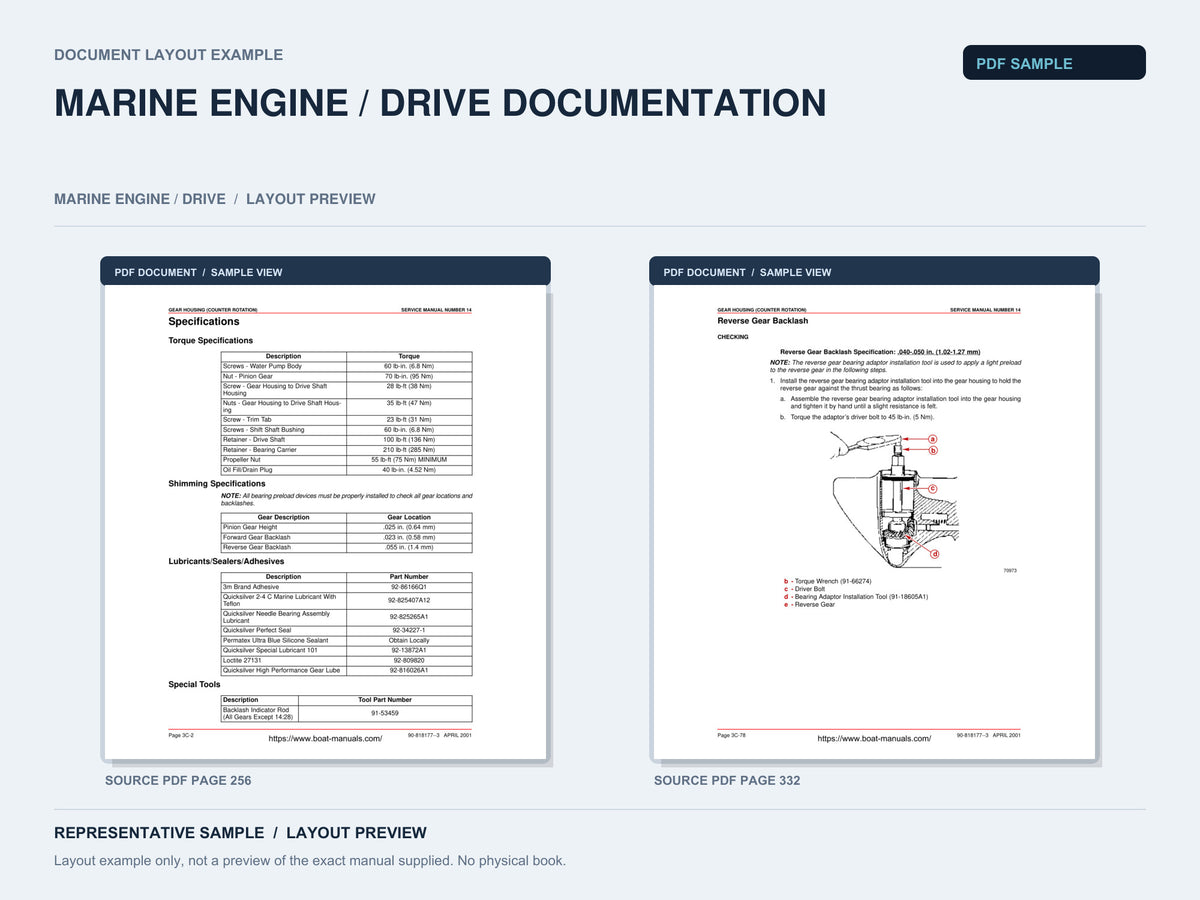Screen dimensions: 1200x900
Task: Click the PDF SAMPLE badge
Action: [x=1054, y=63]
